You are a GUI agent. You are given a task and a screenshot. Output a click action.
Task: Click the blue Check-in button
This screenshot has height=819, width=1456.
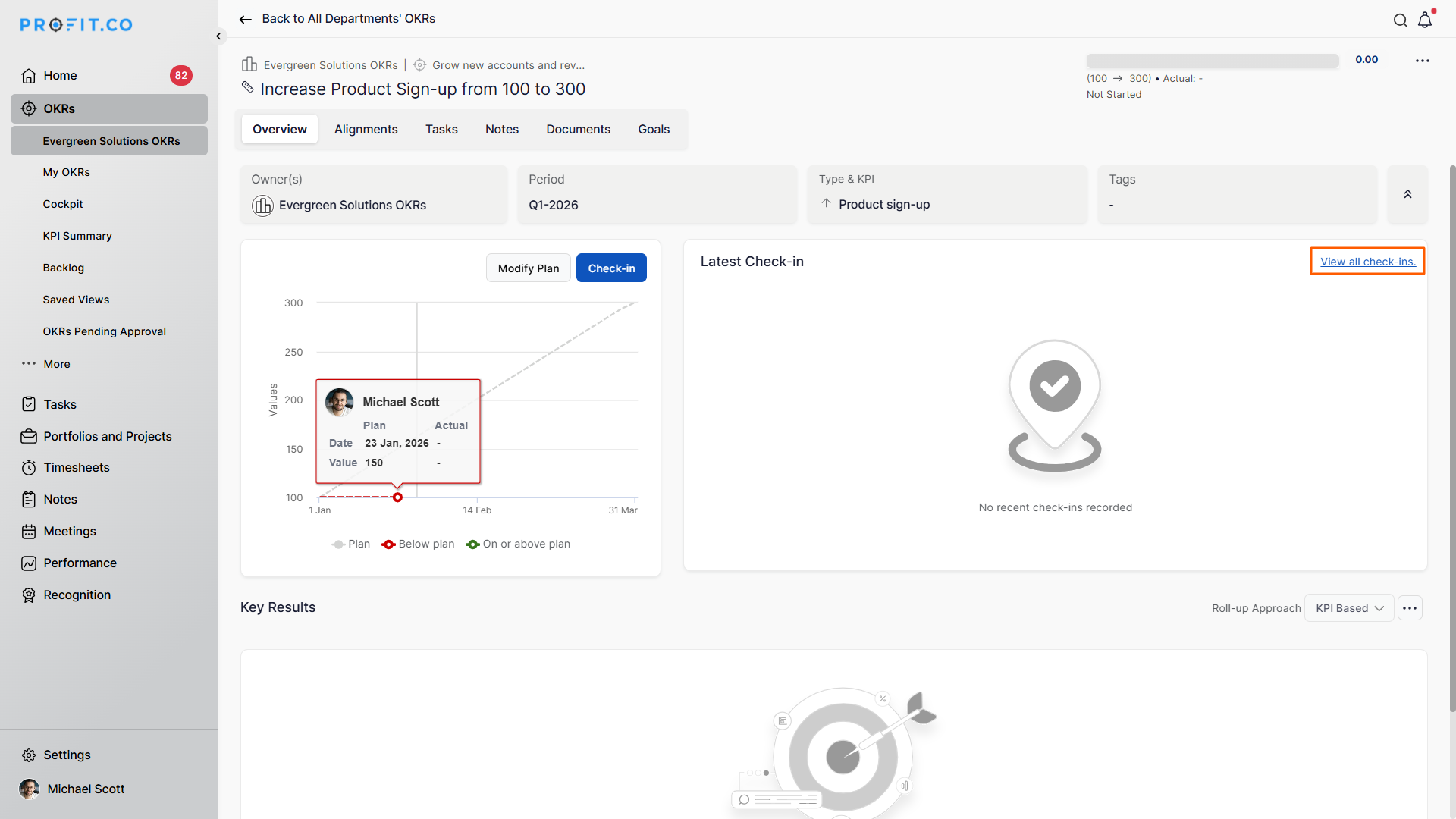pos(611,268)
